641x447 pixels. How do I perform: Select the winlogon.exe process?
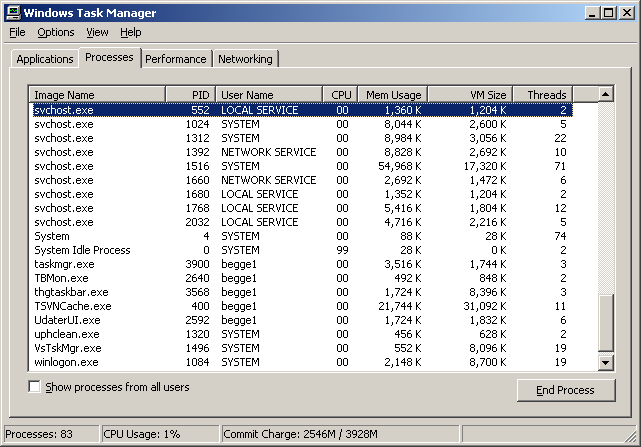pos(302,362)
